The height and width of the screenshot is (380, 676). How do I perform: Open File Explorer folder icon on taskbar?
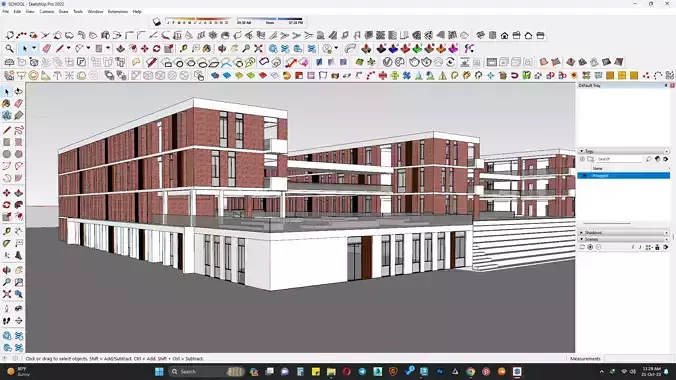pos(331,371)
